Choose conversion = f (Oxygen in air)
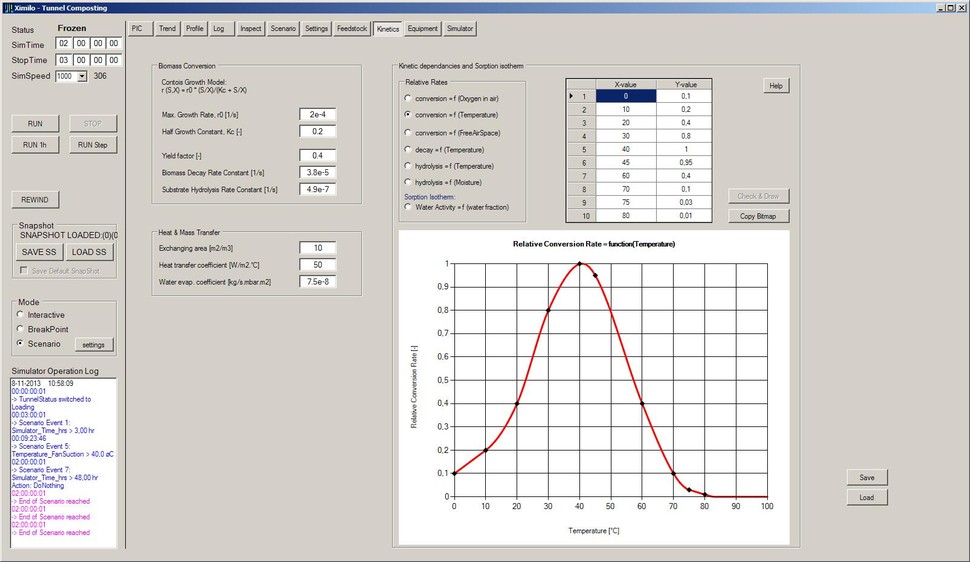 coord(408,98)
